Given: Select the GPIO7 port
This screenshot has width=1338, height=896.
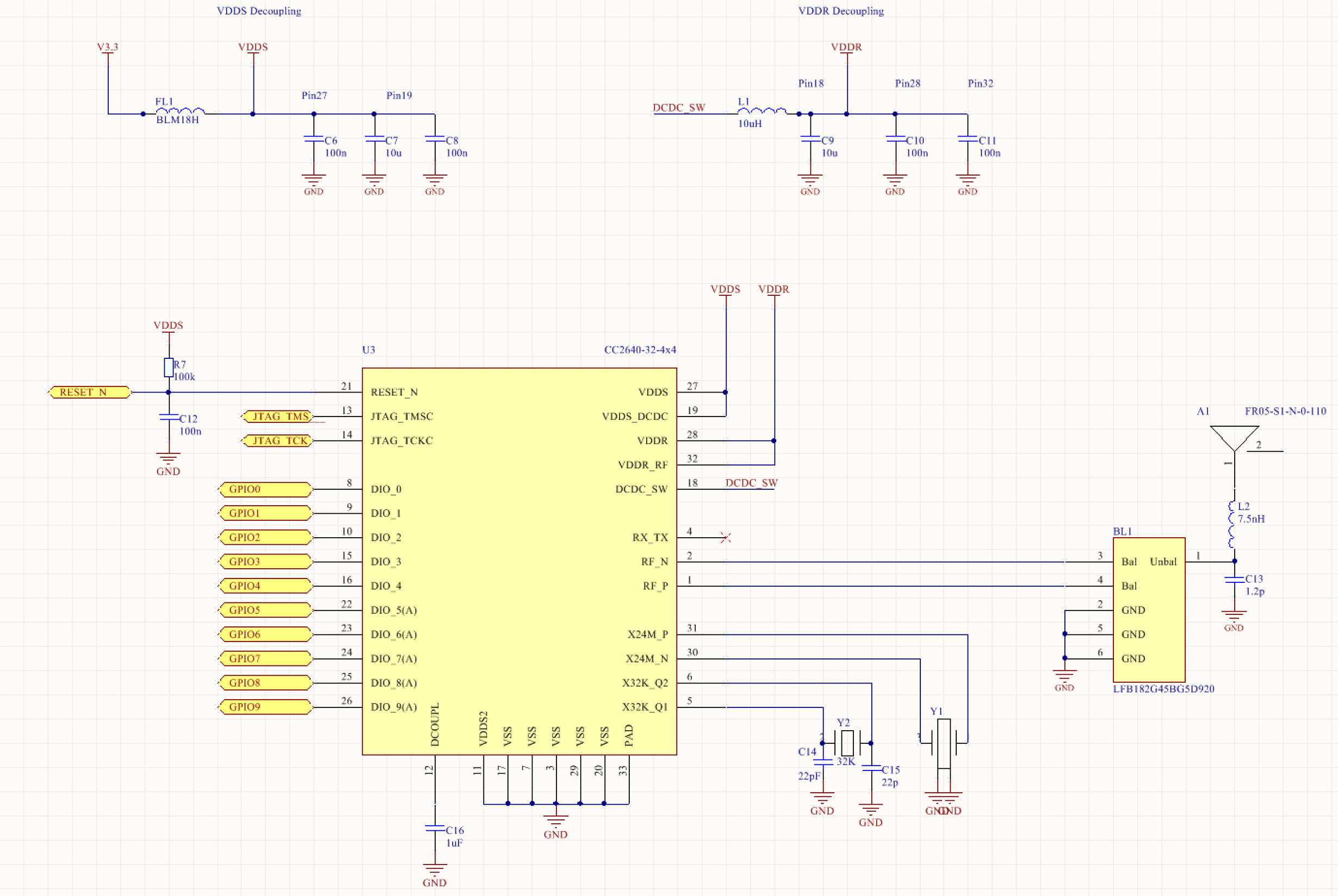Looking at the screenshot, I should [265, 658].
